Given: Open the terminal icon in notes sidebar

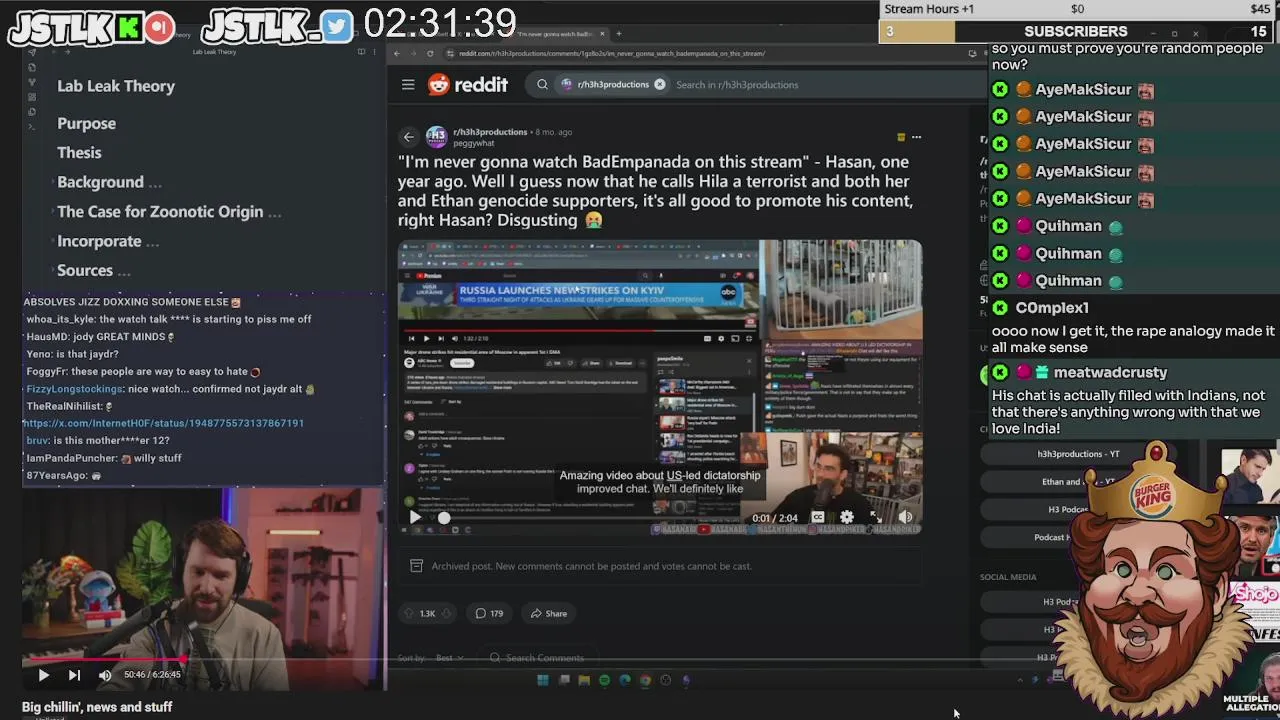Looking at the screenshot, I should 32,126.
